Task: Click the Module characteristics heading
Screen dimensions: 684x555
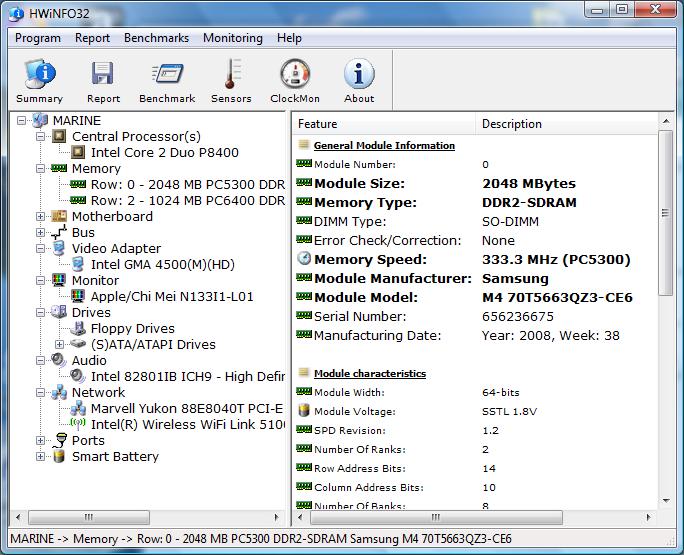Action: [369, 373]
